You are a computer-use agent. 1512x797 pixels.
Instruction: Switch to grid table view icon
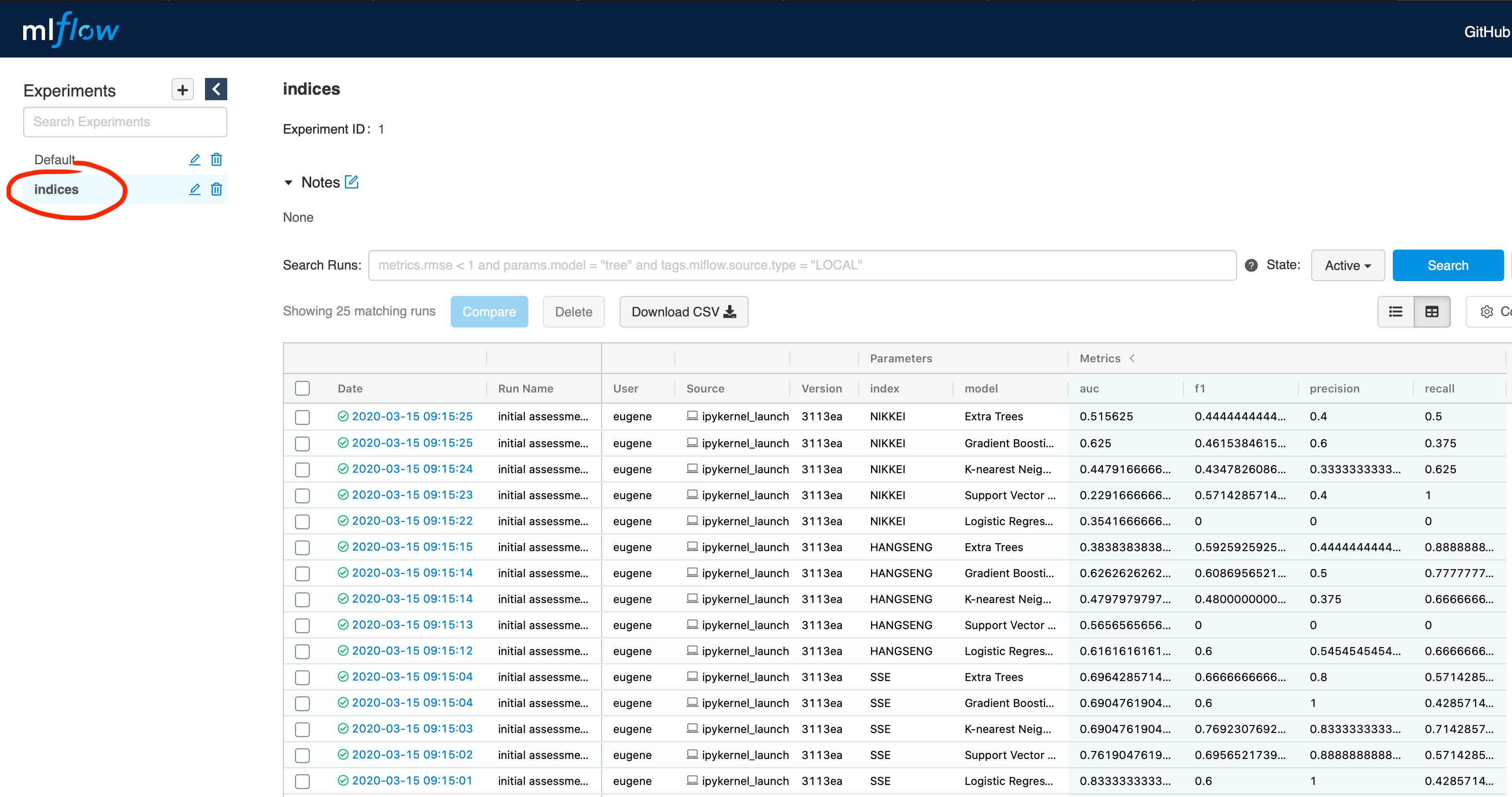1432,312
